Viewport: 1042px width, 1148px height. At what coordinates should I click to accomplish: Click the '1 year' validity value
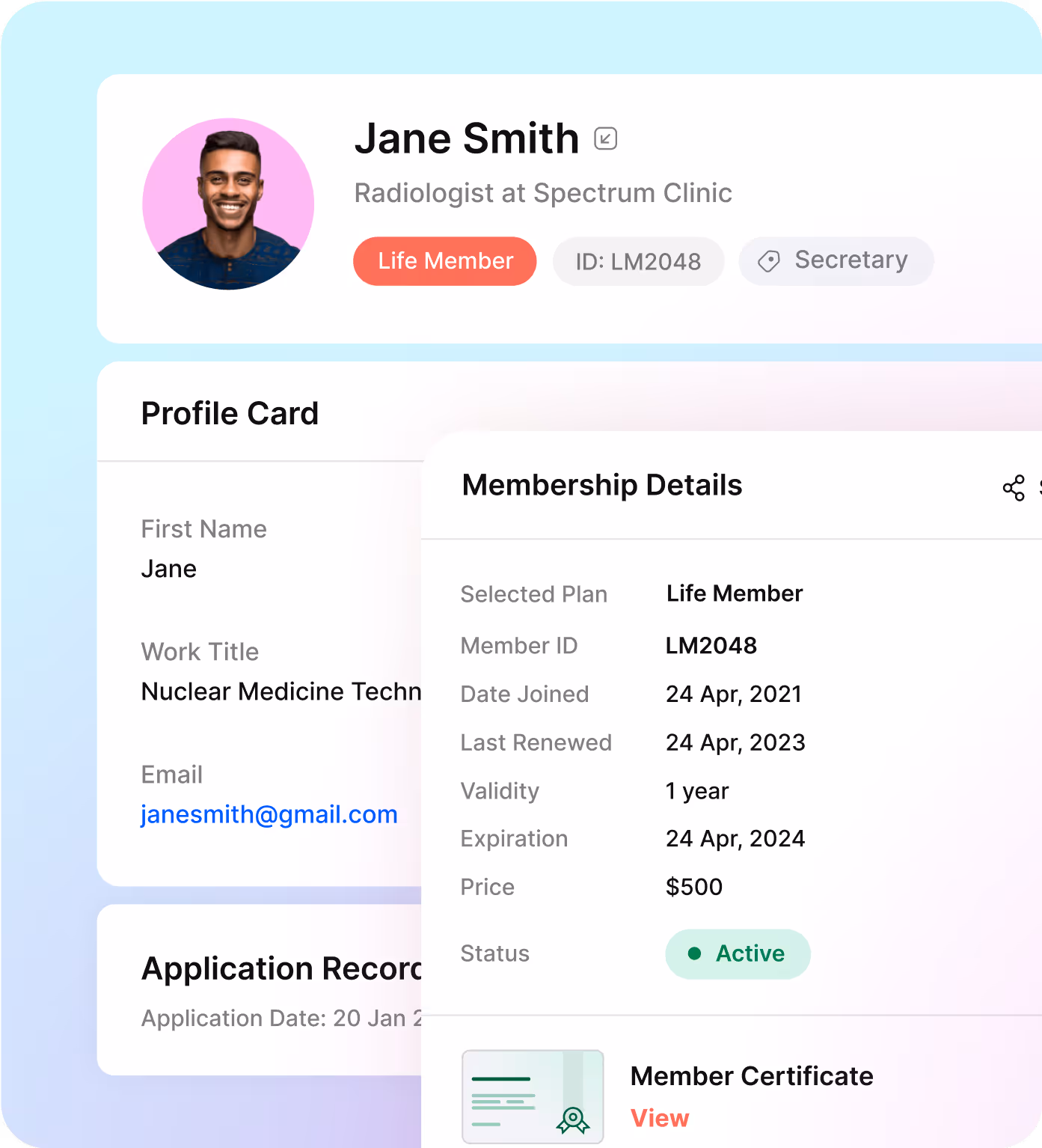pos(697,791)
